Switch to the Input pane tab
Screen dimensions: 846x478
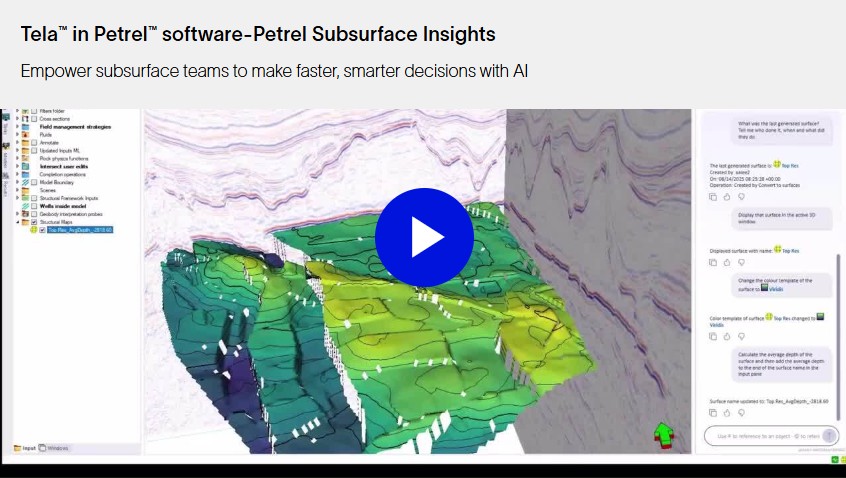point(25,448)
